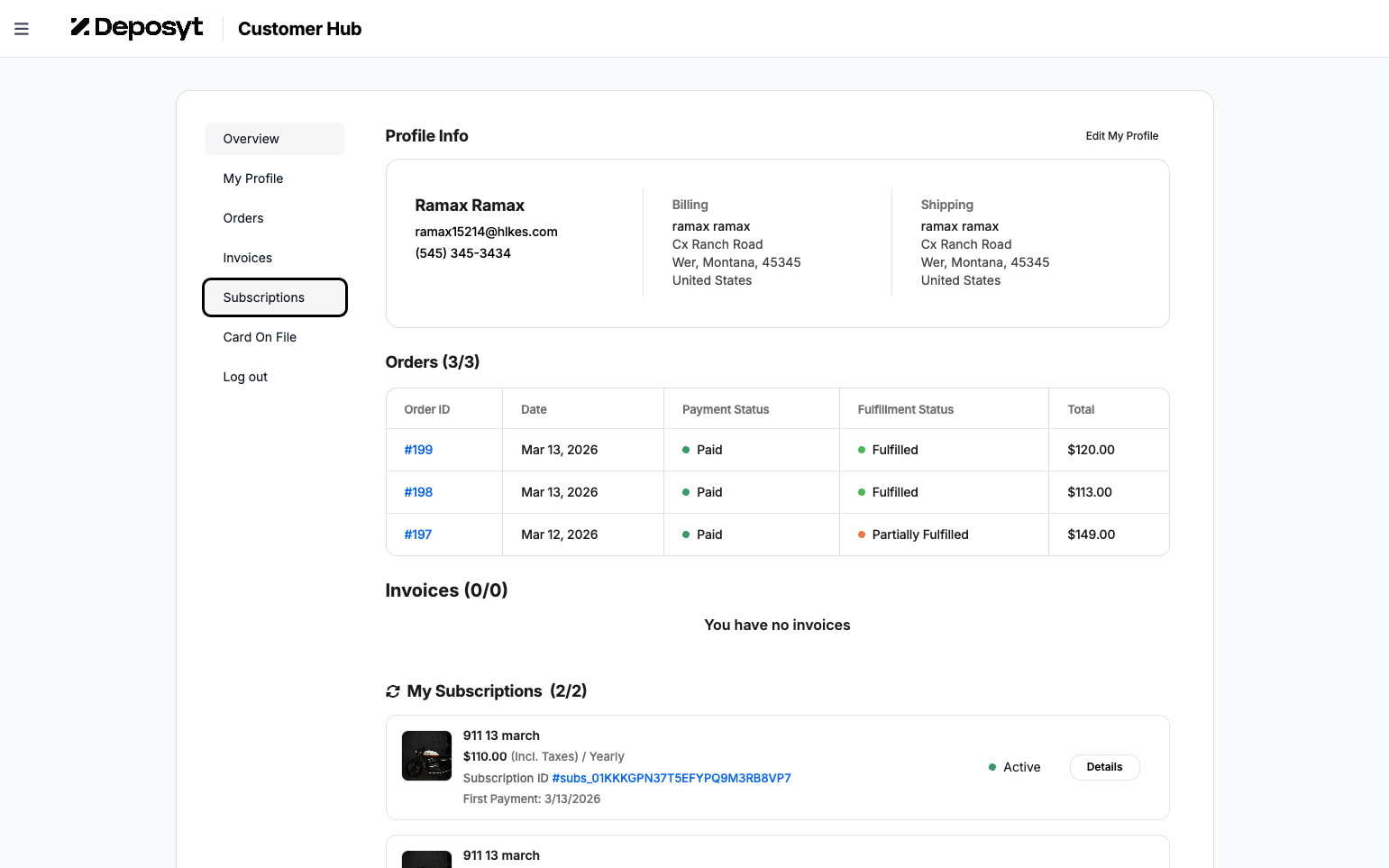This screenshot has width=1389, height=868.
Task: Open the hamburger menu icon
Action: click(x=22, y=29)
